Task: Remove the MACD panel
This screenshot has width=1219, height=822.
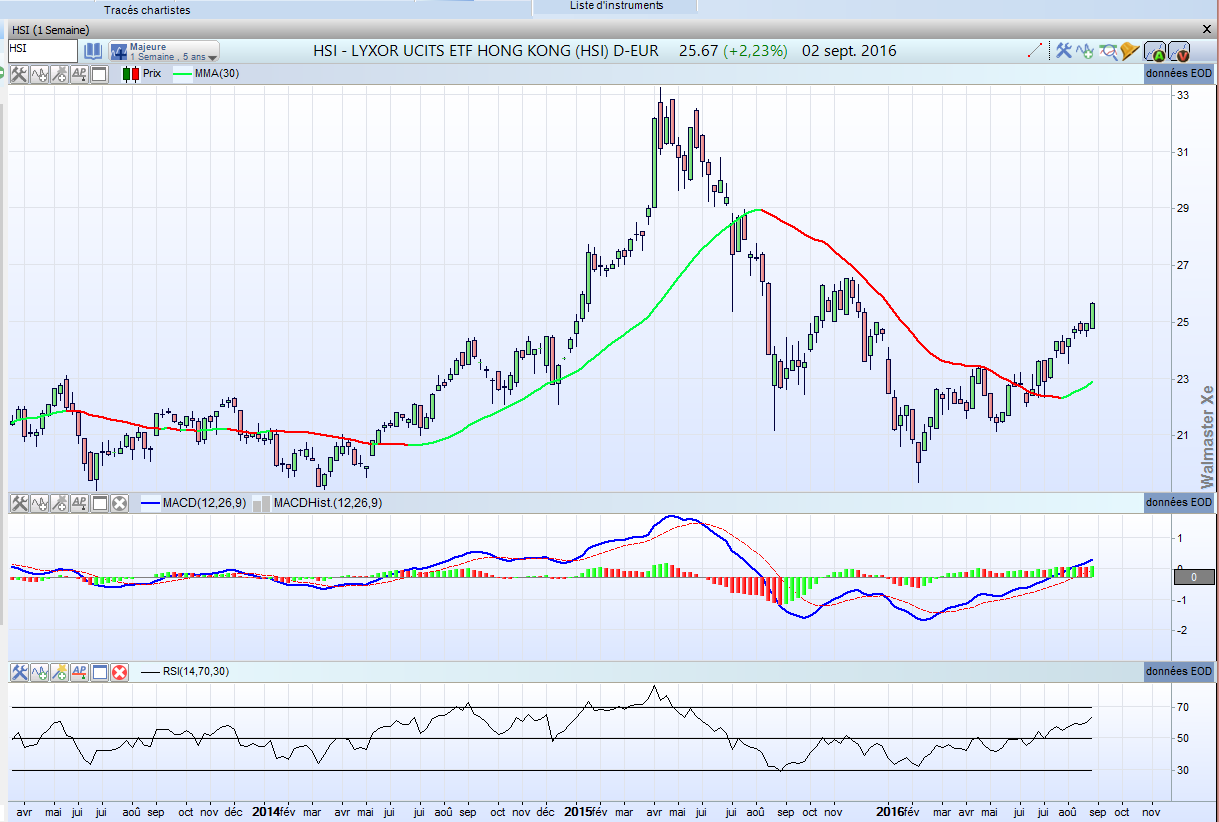Action: (x=119, y=503)
